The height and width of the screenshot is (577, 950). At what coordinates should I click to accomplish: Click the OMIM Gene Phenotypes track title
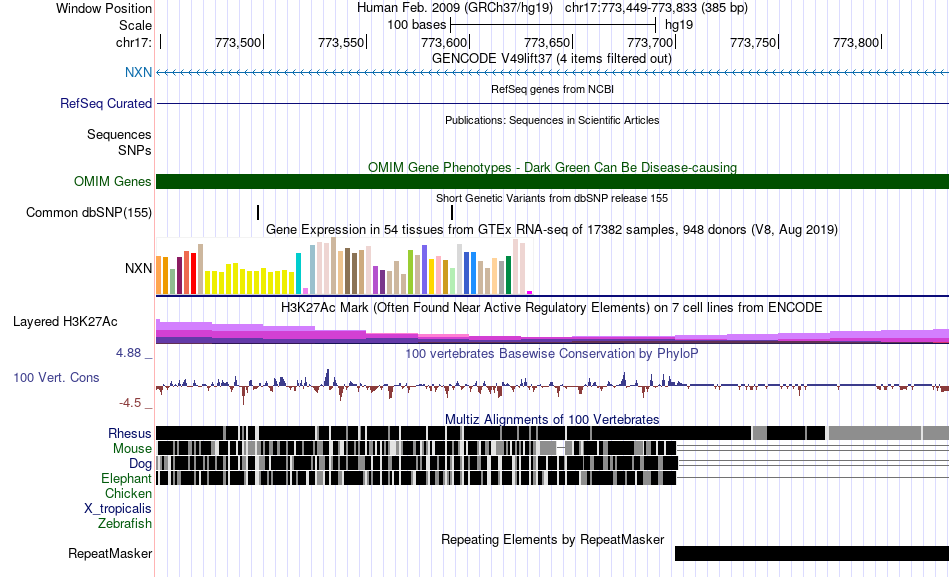[x=553, y=167]
